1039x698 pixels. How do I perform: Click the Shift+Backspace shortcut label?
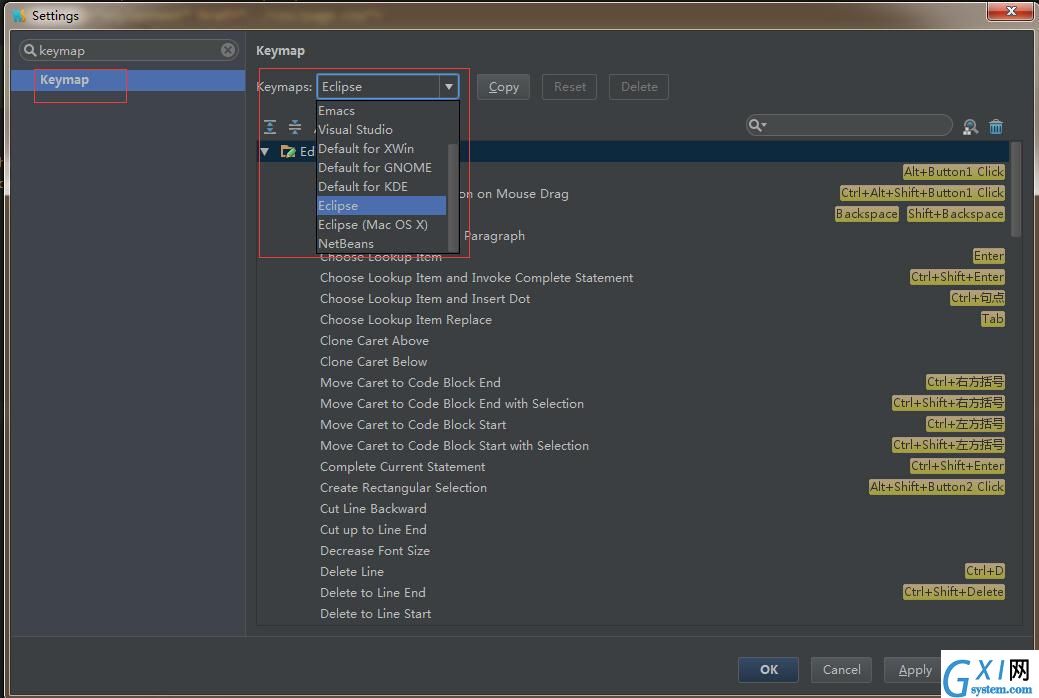pyautogui.click(x=956, y=214)
